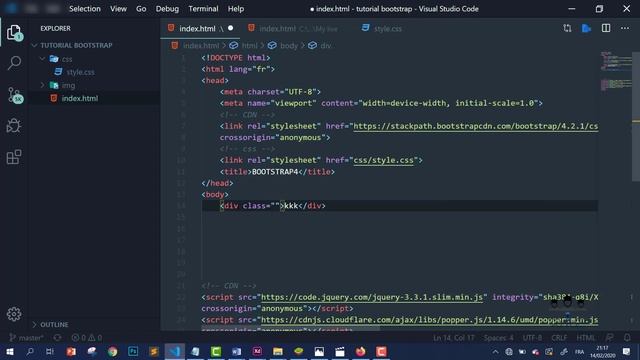640x360 pixels.
Task: Open Firefox from the taskbar
Action: pyautogui.click(x=360, y=351)
